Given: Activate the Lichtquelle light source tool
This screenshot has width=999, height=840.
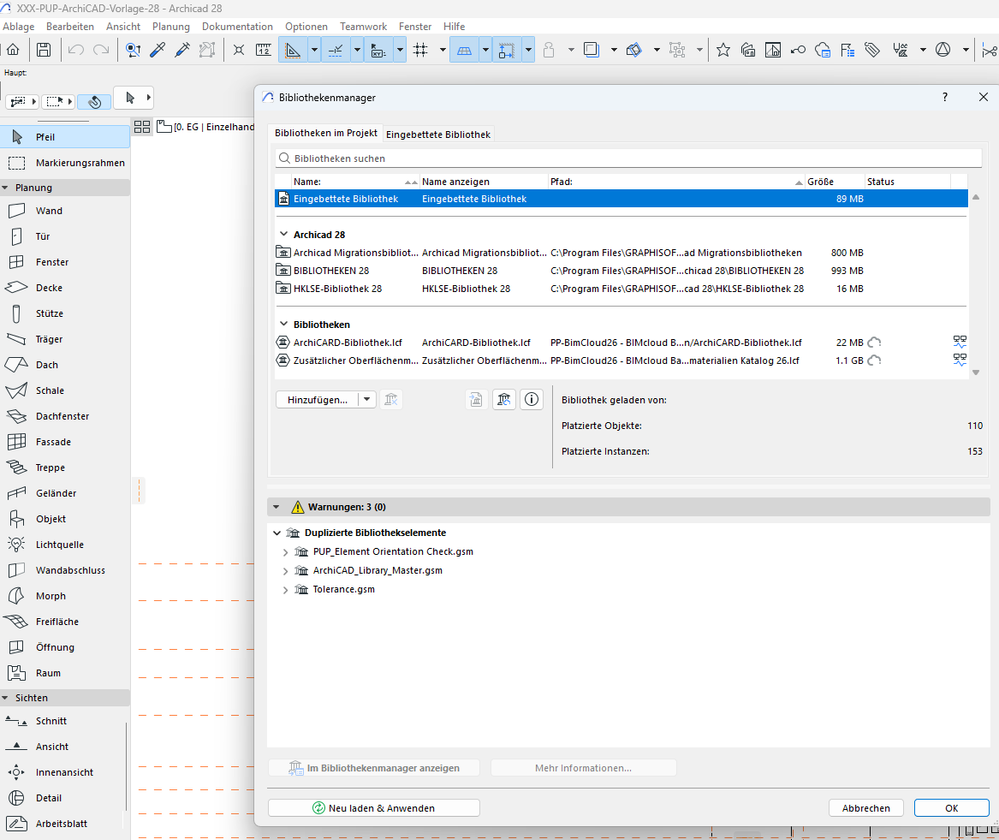Looking at the screenshot, I should coord(60,545).
